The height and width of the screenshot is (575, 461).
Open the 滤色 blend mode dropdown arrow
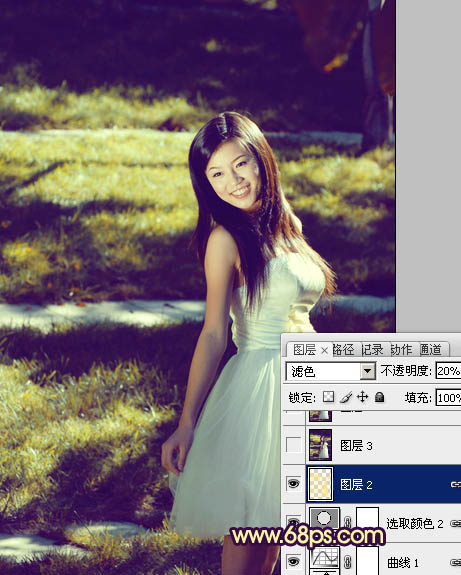coord(367,371)
